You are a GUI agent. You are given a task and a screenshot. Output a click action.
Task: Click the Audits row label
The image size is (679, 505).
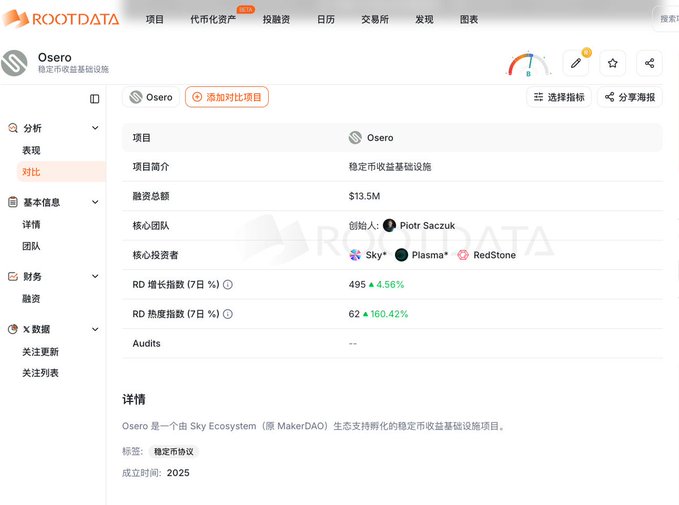point(146,343)
